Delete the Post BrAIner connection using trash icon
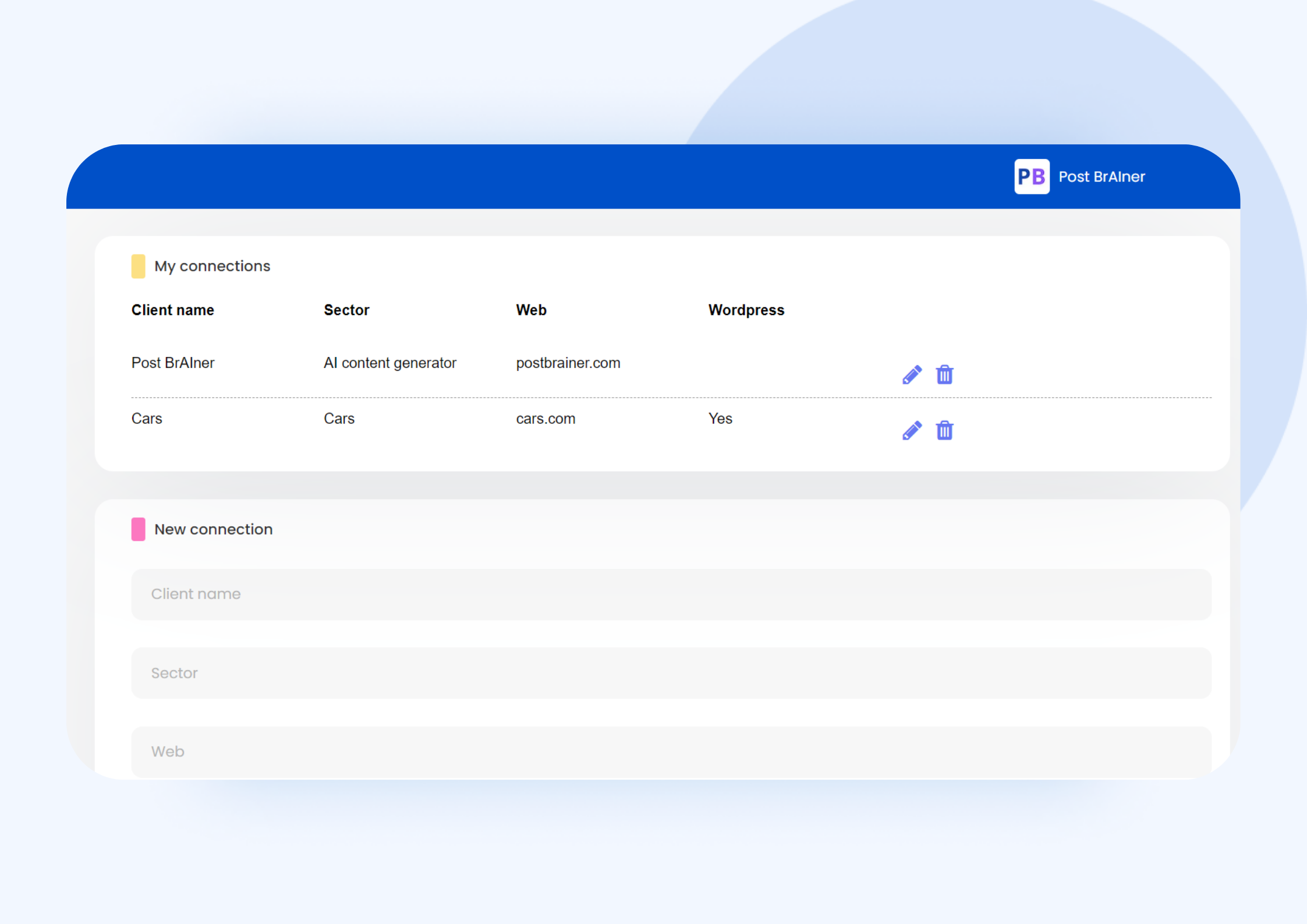 [x=944, y=375]
